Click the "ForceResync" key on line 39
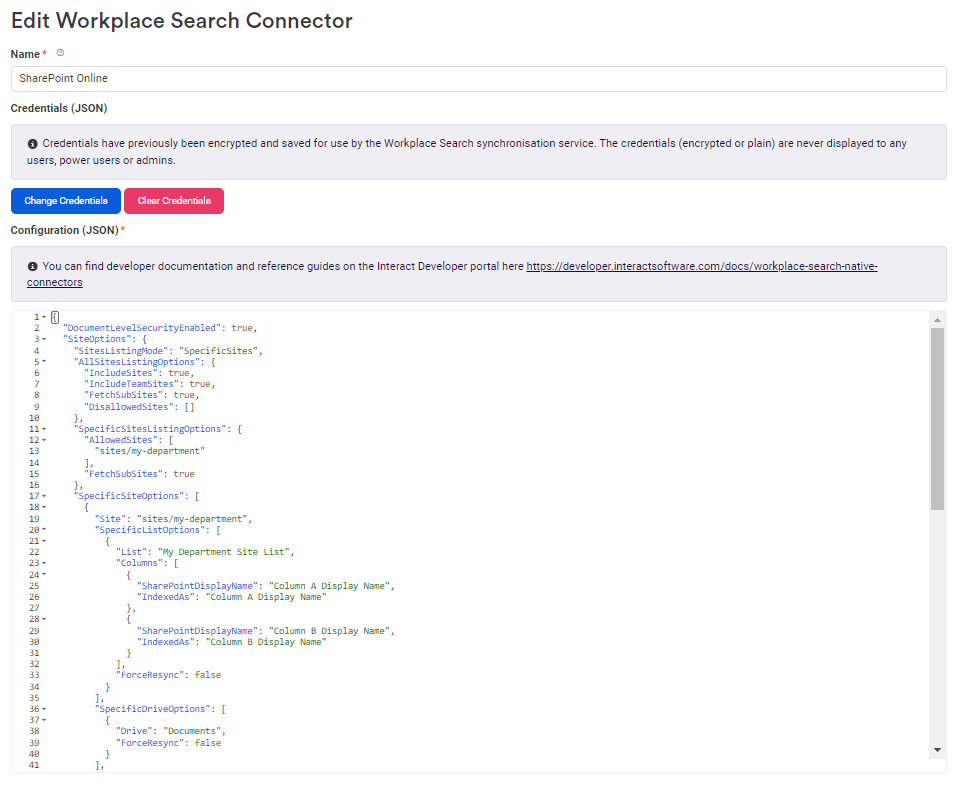 [x=150, y=743]
